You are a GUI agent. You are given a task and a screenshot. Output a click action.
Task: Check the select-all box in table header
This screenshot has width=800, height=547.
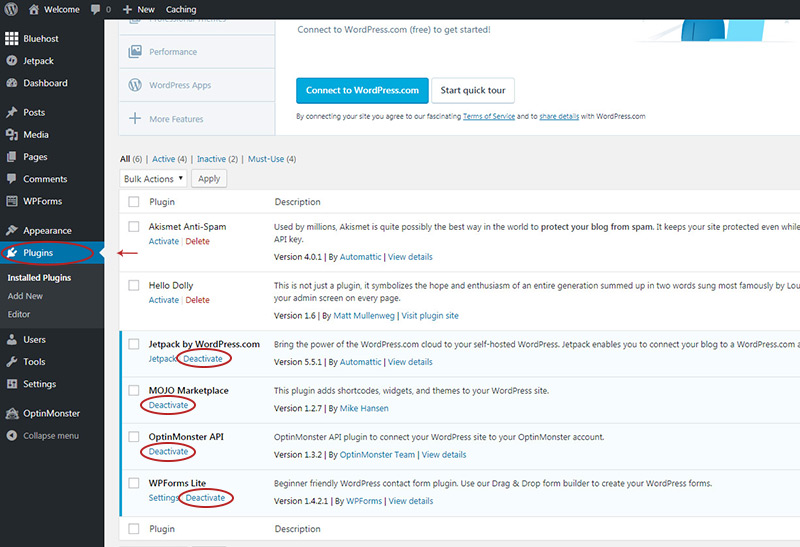[134, 202]
